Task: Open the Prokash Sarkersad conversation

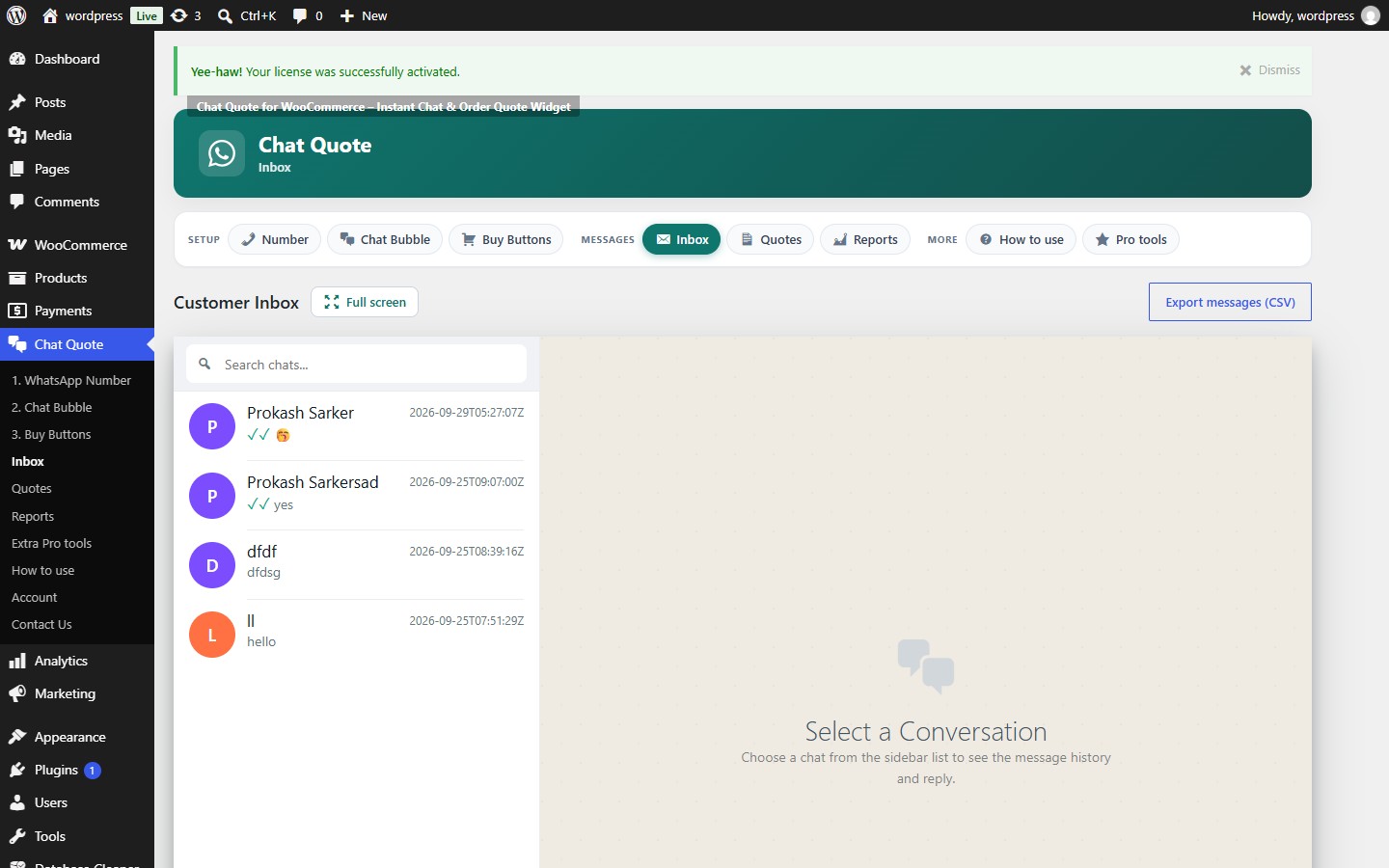Action: tap(357, 496)
